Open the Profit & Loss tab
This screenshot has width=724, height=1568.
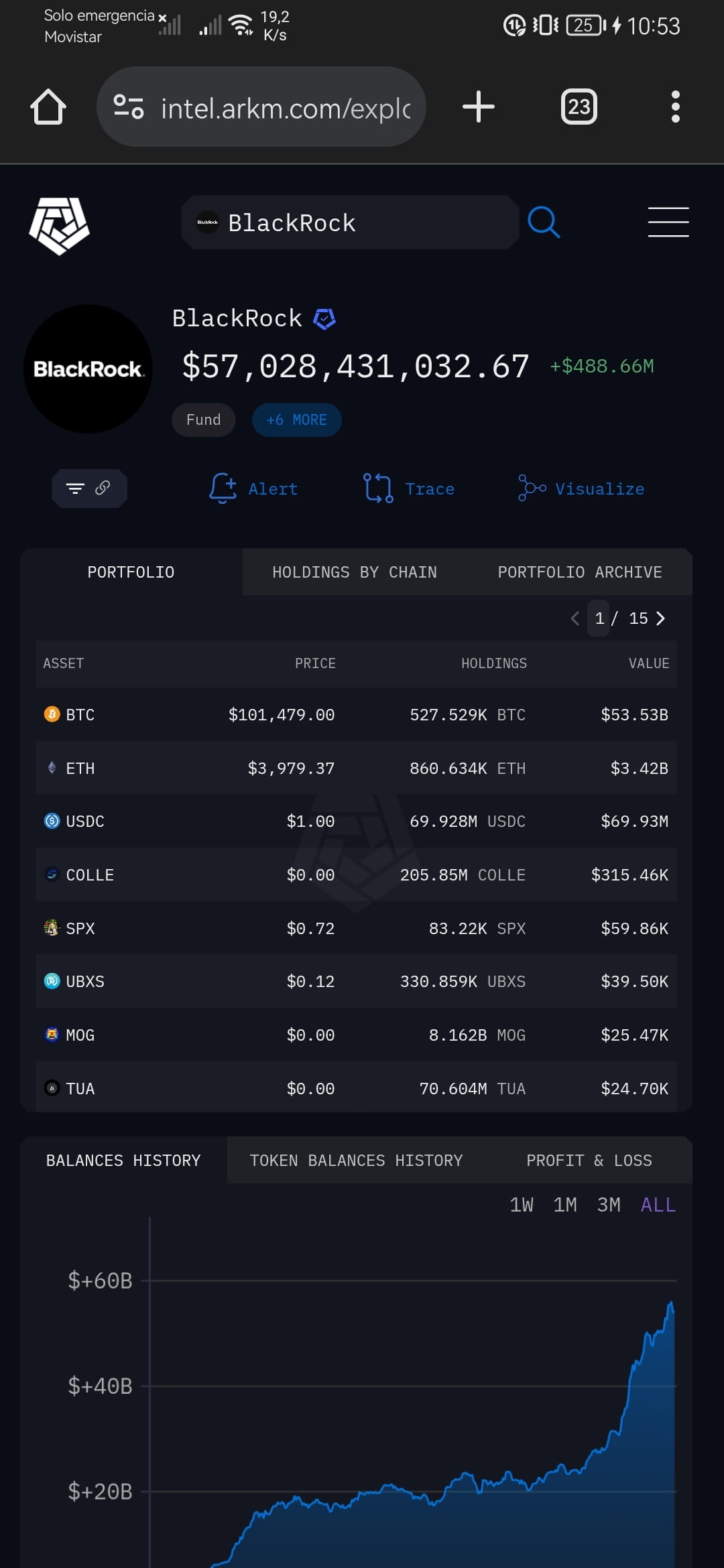pos(589,1160)
